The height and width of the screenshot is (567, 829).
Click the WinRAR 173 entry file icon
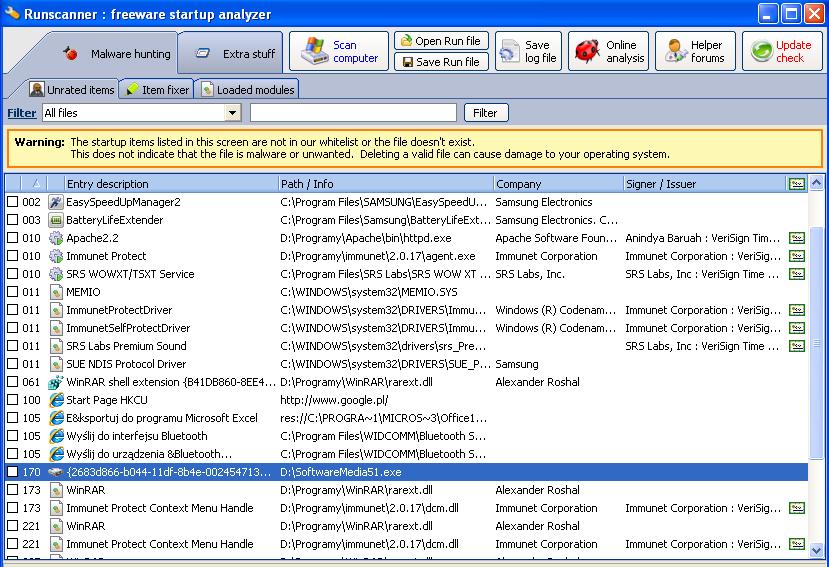pyautogui.click(x=56, y=490)
